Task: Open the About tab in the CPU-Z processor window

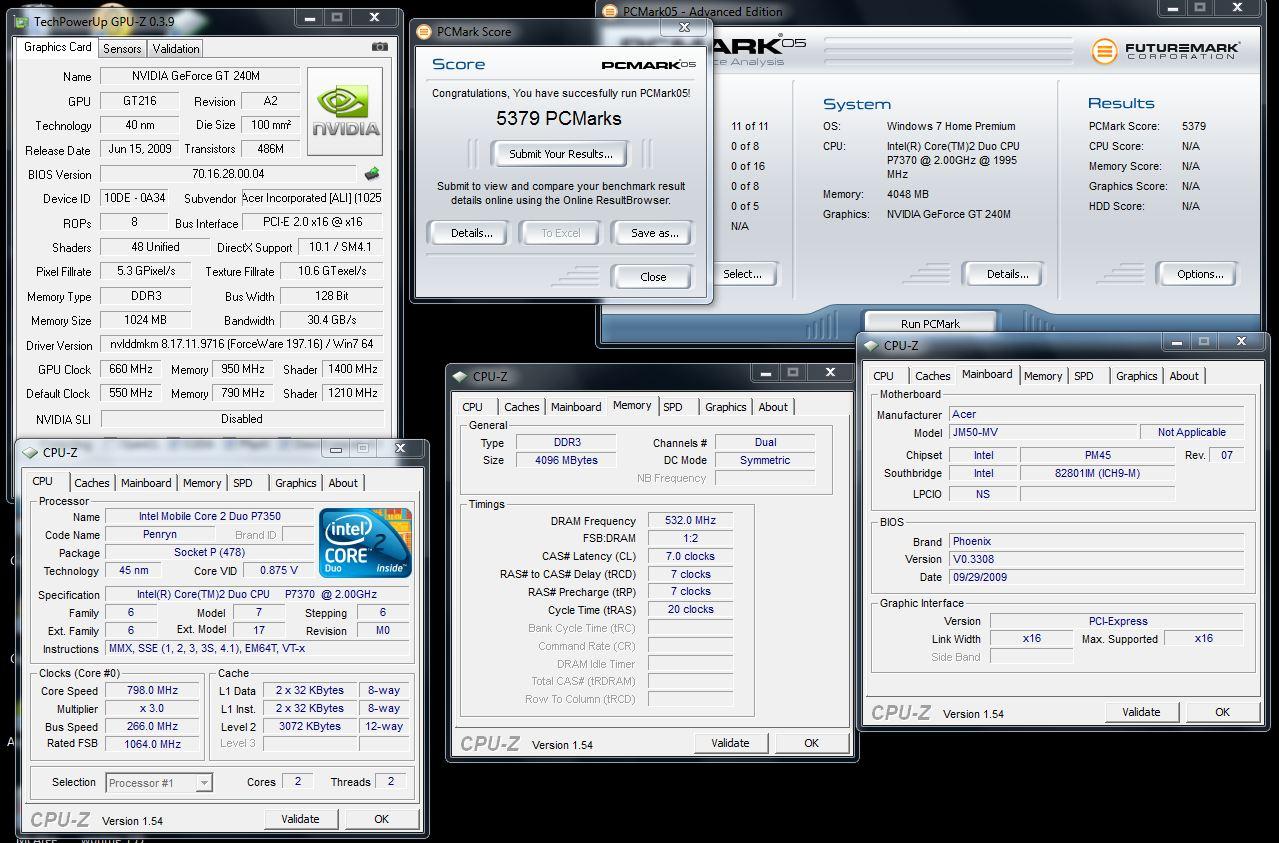Action: (343, 483)
